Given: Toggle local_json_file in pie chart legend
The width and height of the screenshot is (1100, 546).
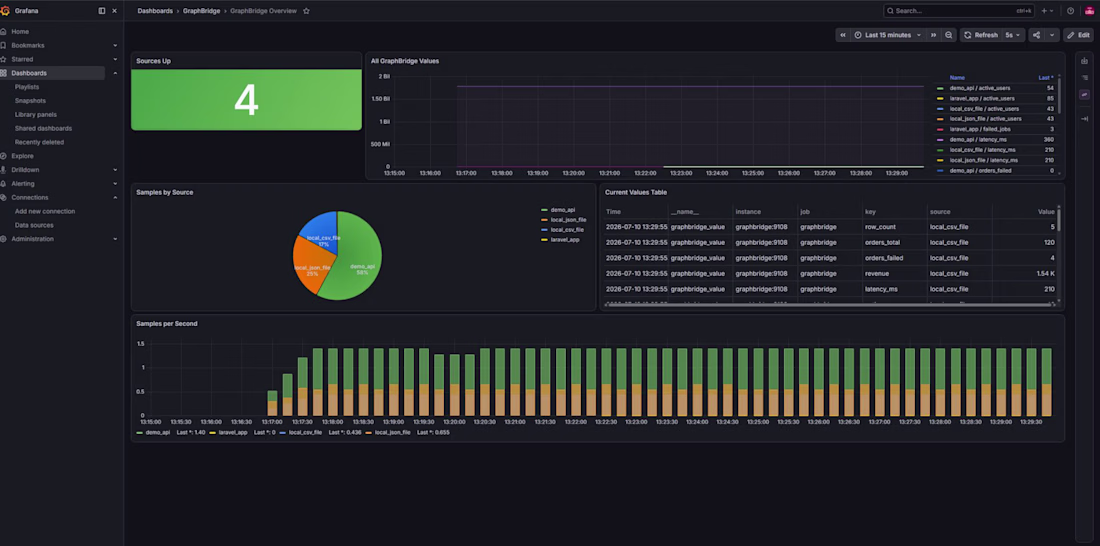Looking at the screenshot, I should (x=568, y=220).
